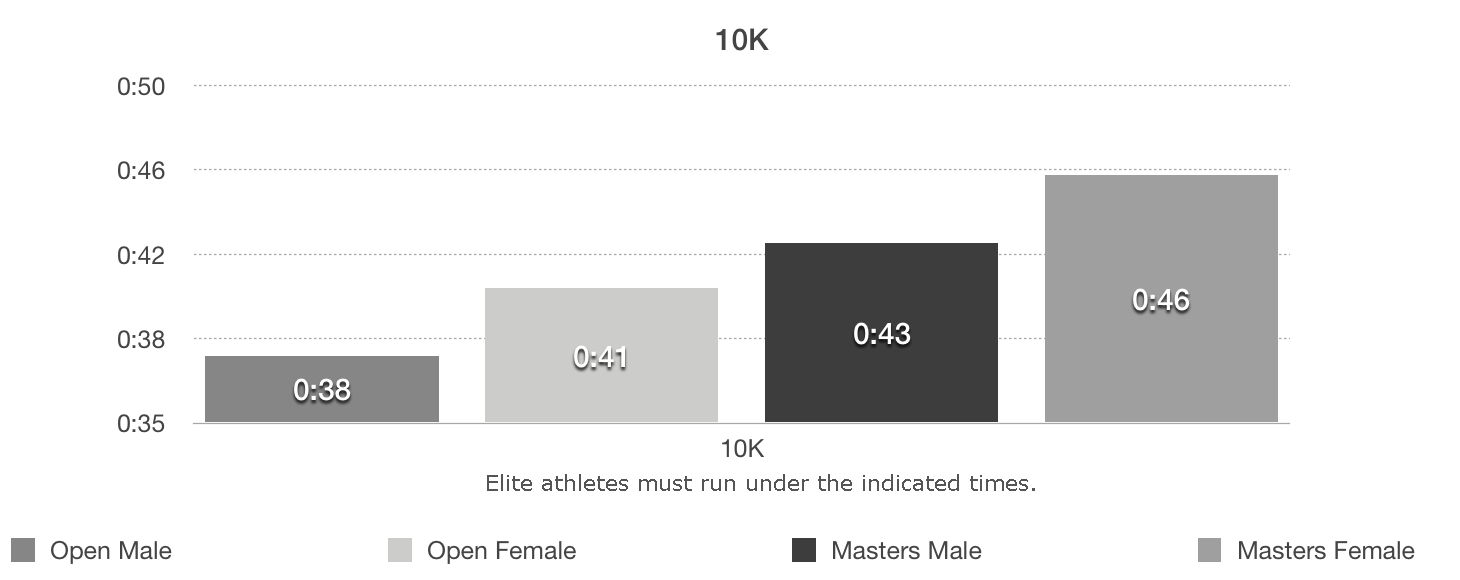The width and height of the screenshot is (1460, 580).
Task: Click the 0:38 y-axis tick label
Action: (141, 340)
